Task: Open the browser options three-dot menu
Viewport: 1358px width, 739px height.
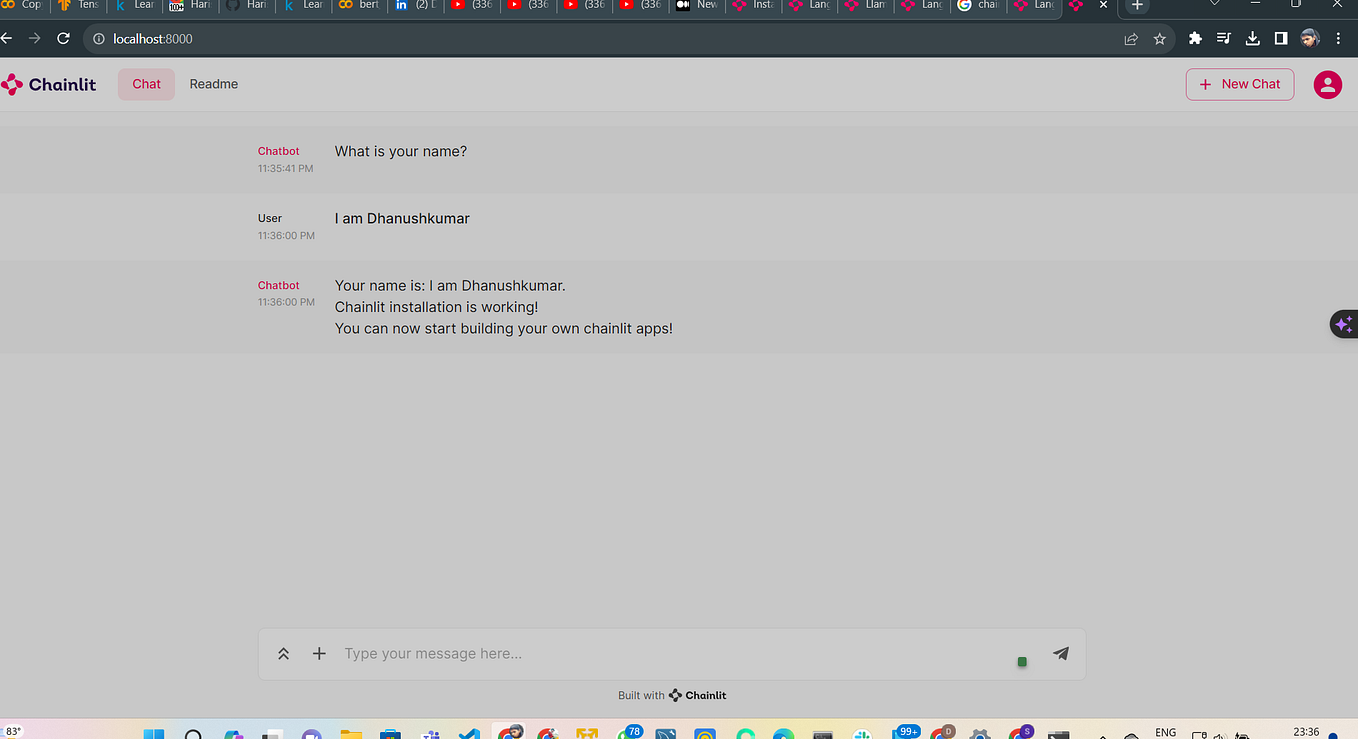Action: pos(1338,38)
